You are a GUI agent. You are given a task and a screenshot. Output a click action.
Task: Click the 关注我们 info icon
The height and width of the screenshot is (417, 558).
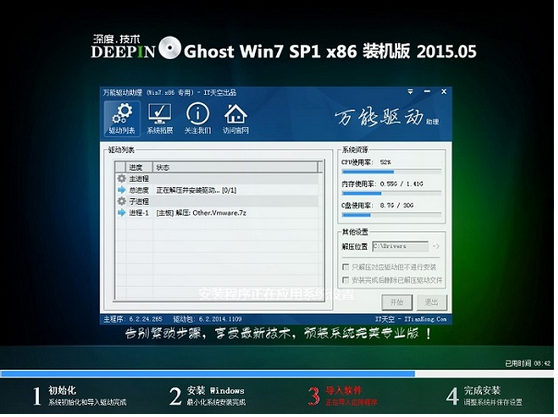coord(198,118)
